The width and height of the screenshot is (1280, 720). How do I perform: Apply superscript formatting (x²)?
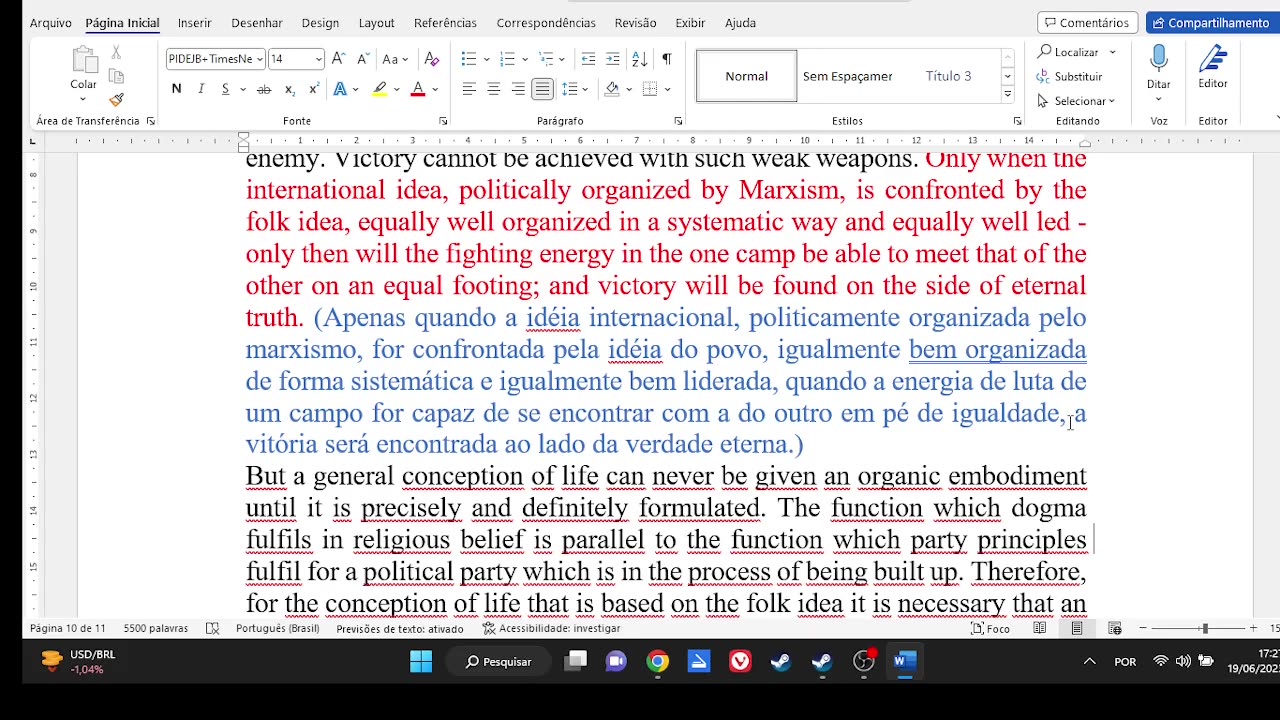click(313, 89)
